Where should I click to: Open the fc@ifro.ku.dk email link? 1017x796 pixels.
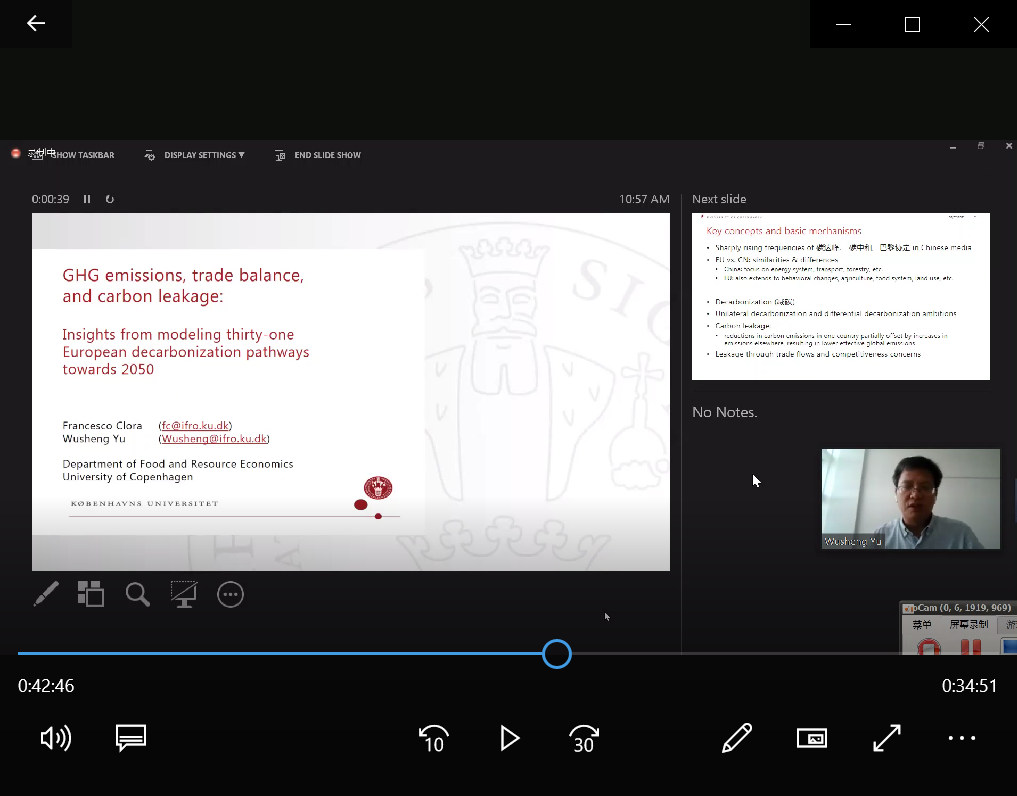[x=195, y=426]
